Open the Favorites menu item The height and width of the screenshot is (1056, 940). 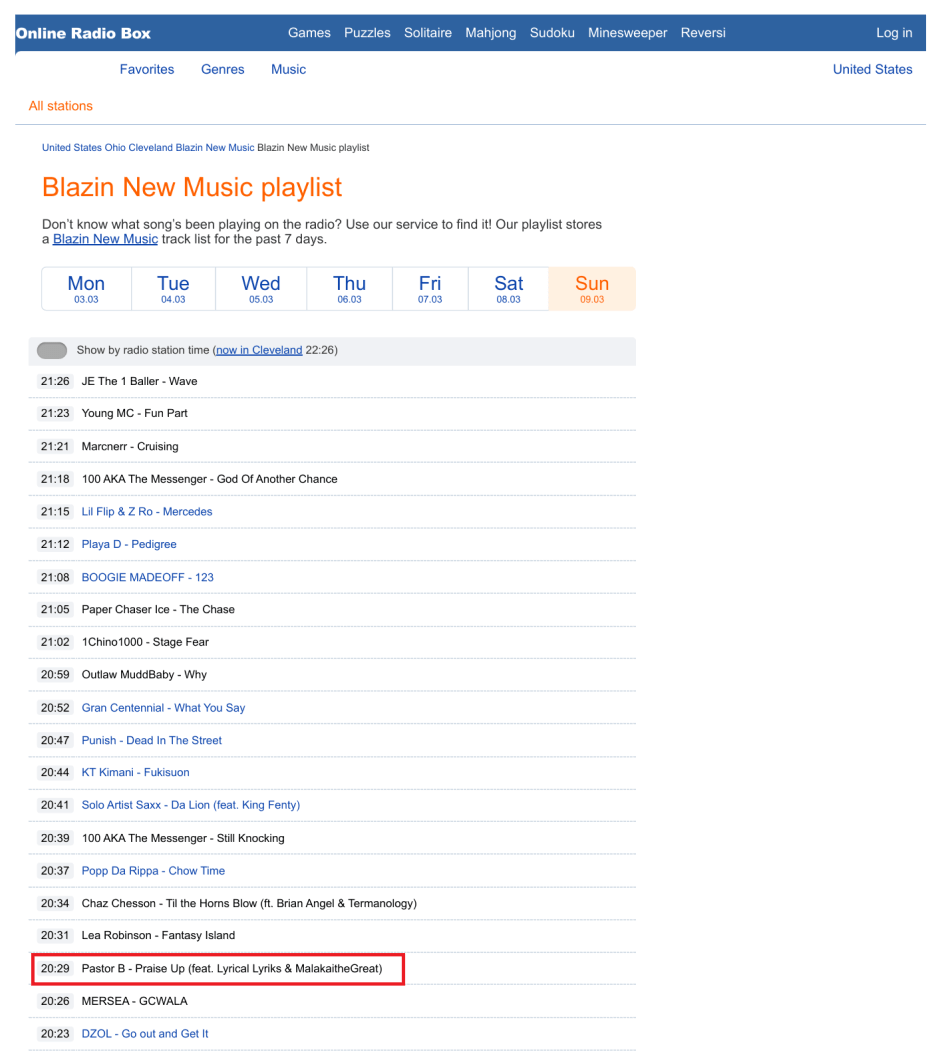coord(147,69)
